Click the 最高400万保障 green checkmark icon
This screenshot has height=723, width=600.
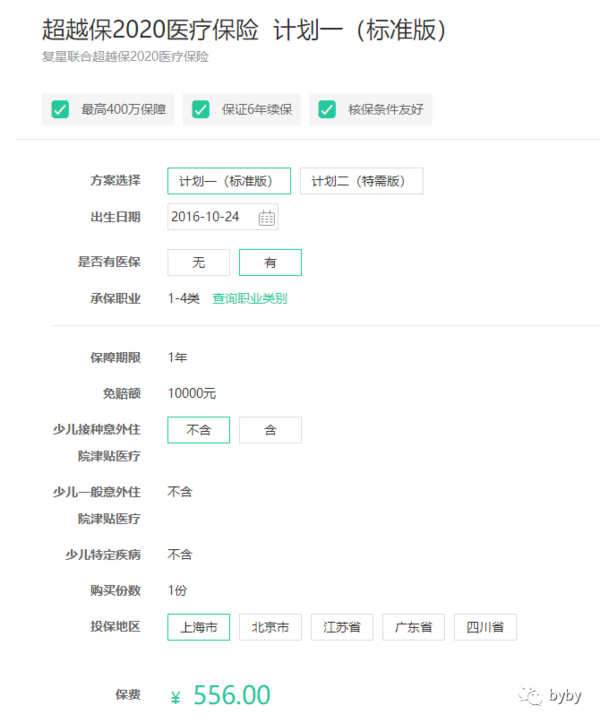point(60,109)
